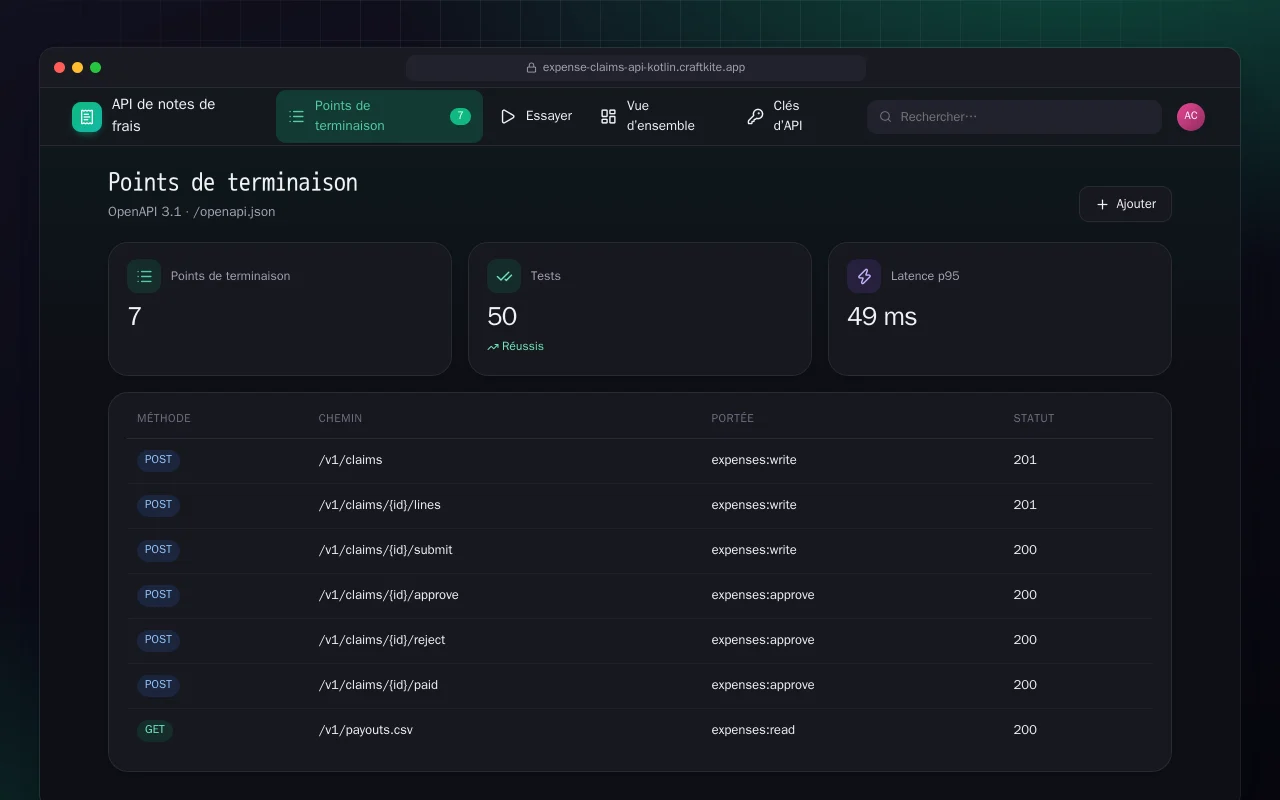This screenshot has width=1280, height=800.
Task: Click the magnifier icon in search bar
Action: point(885,117)
